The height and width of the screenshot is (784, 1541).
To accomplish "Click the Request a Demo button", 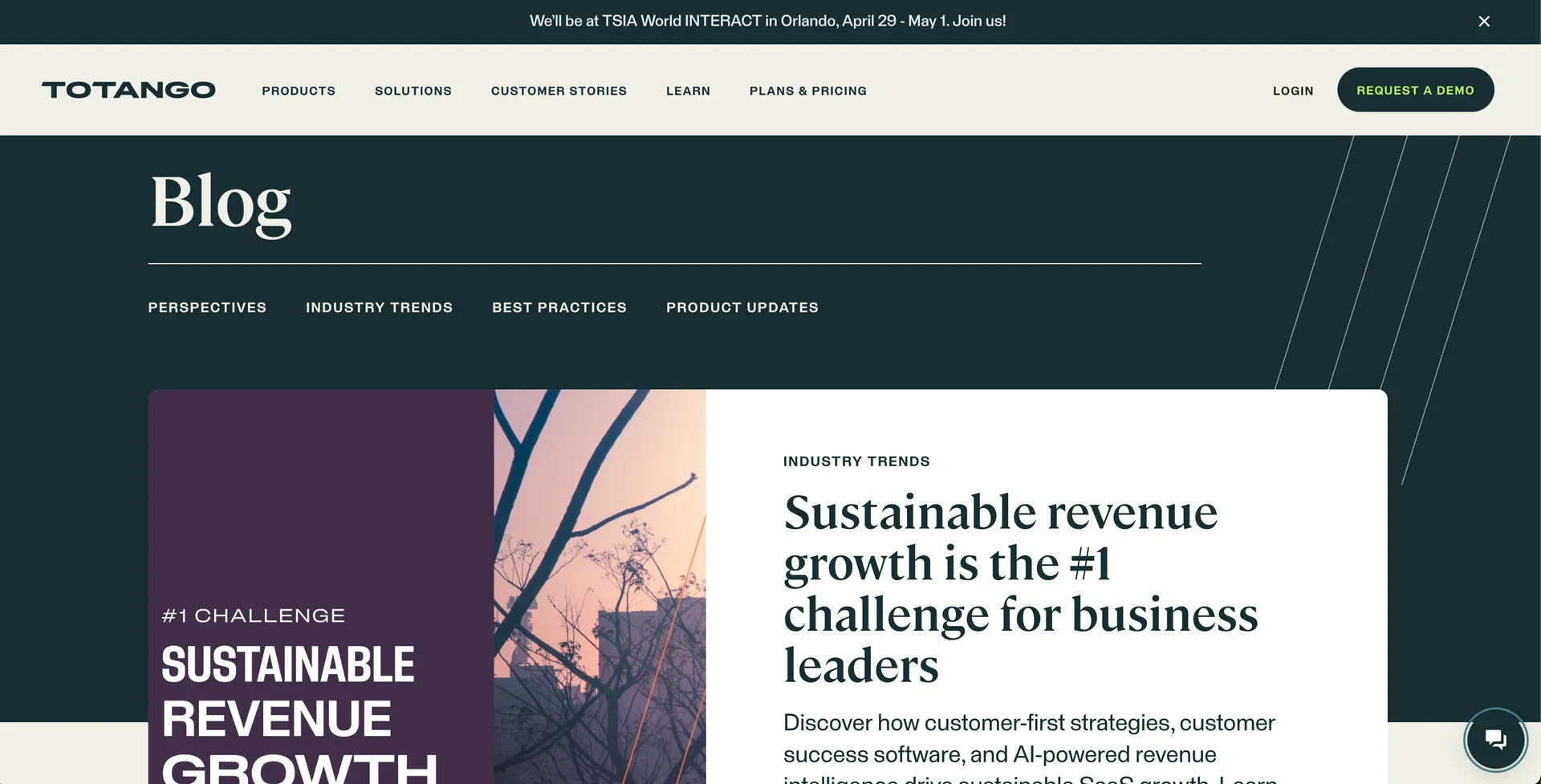I will 1415,90.
